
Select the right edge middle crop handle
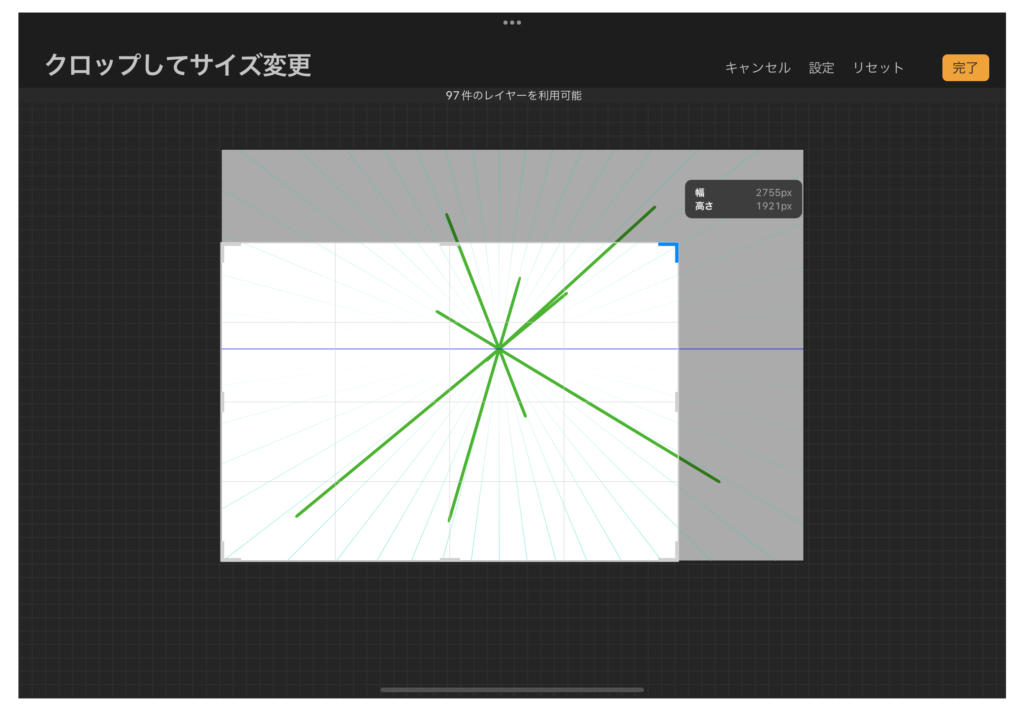pos(677,402)
